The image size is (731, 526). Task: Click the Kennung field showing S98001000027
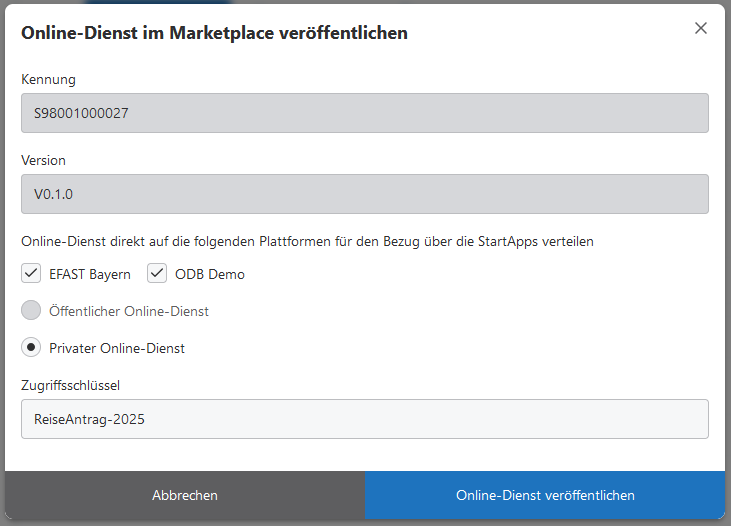[x=364, y=113]
